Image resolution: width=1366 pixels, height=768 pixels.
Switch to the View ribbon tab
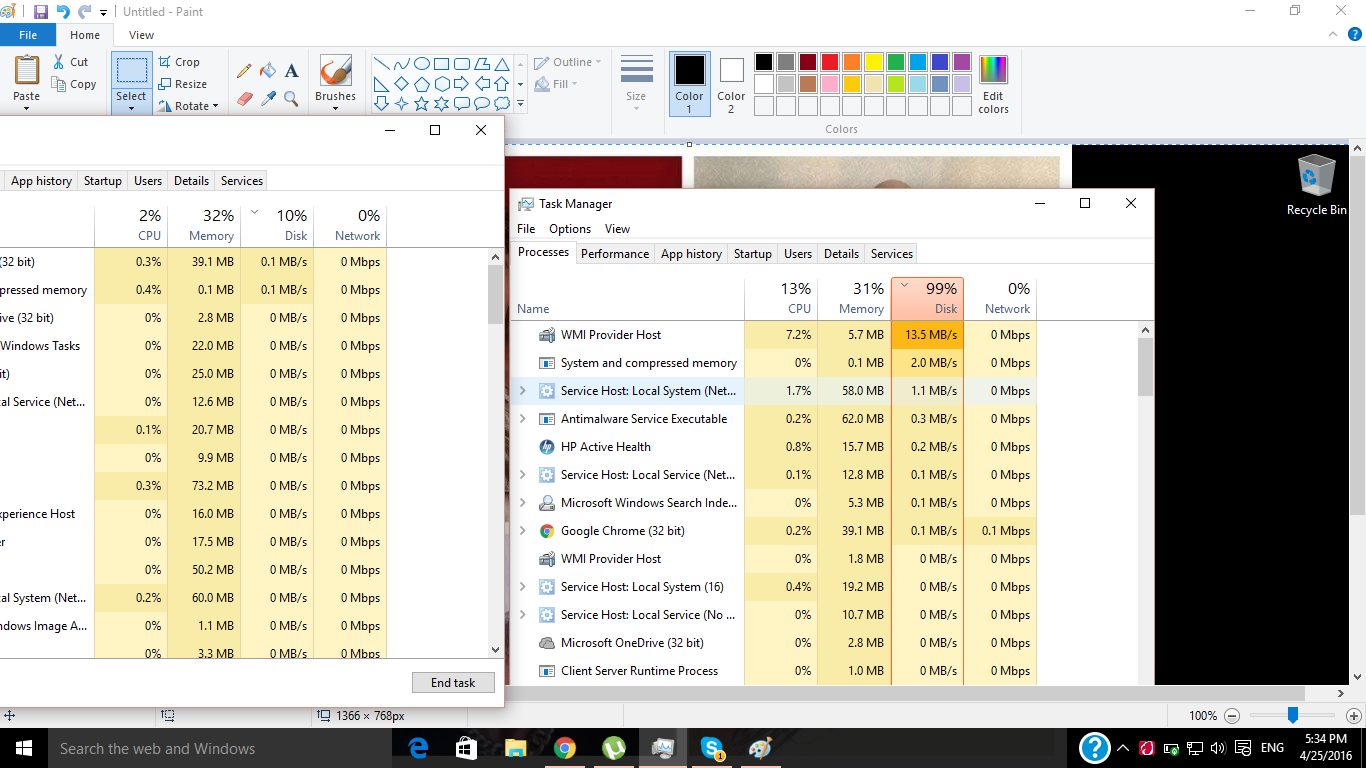click(141, 35)
